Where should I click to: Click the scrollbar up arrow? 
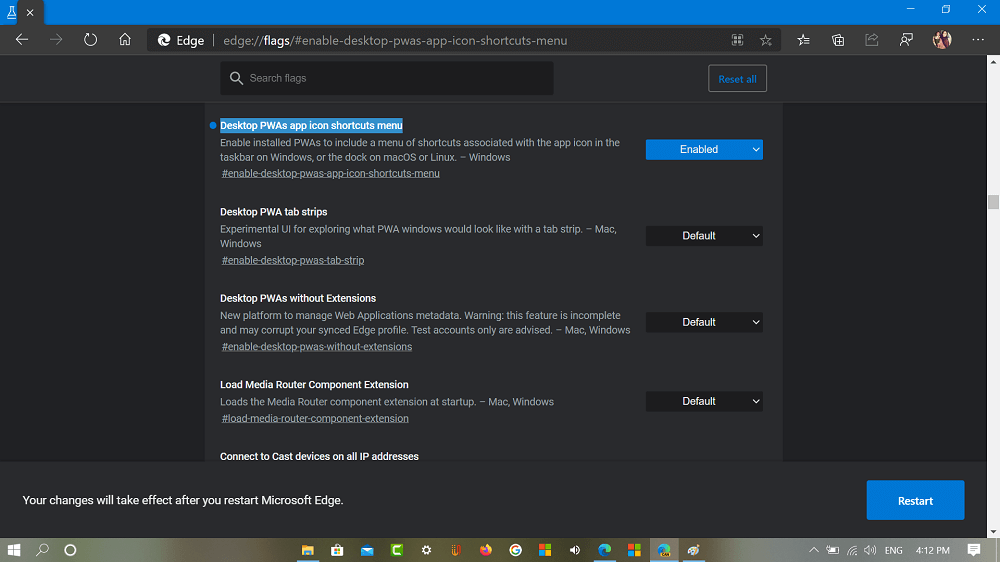coord(993,62)
